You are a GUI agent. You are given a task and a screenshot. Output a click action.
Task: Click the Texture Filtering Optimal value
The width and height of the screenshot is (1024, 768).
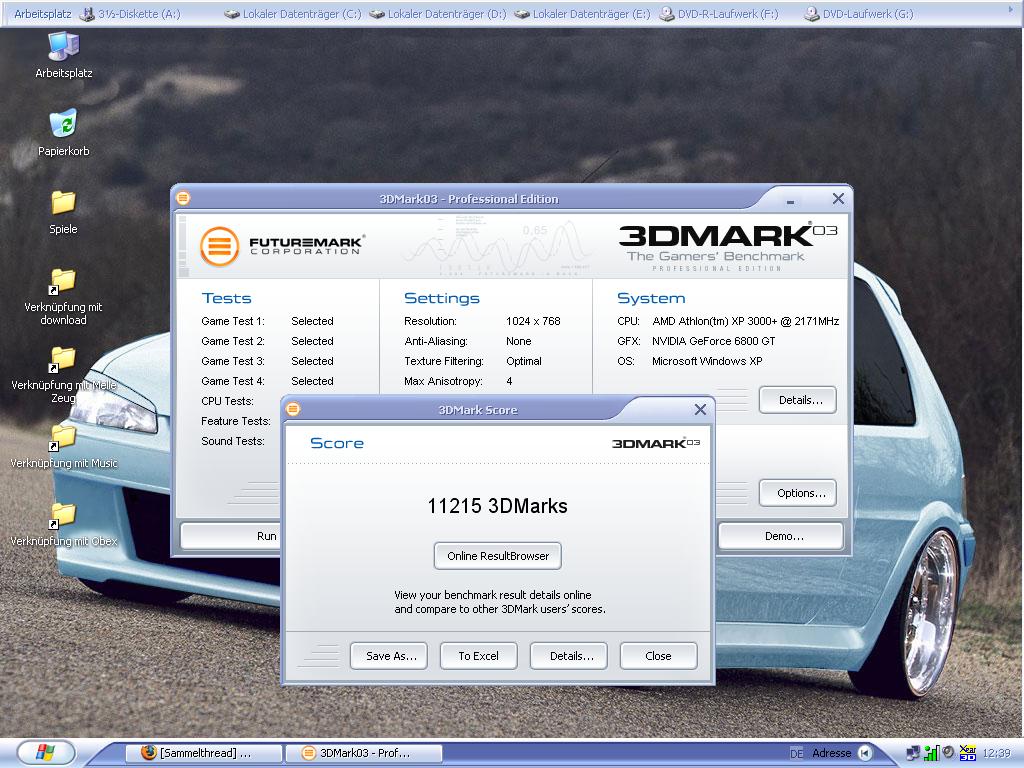coord(524,361)
